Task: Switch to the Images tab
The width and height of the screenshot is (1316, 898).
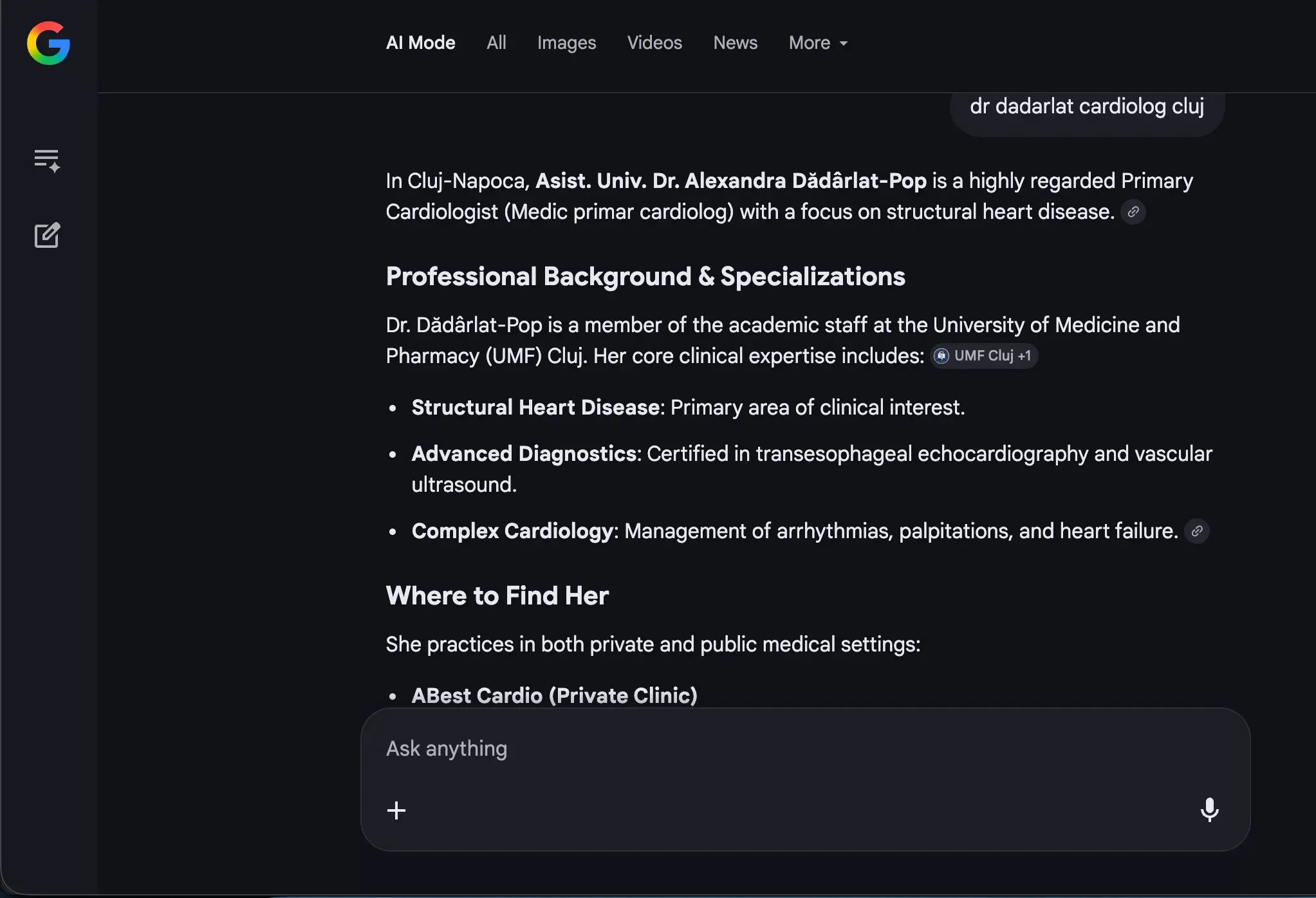Action: pyautogui.click(x=566, y=42)
